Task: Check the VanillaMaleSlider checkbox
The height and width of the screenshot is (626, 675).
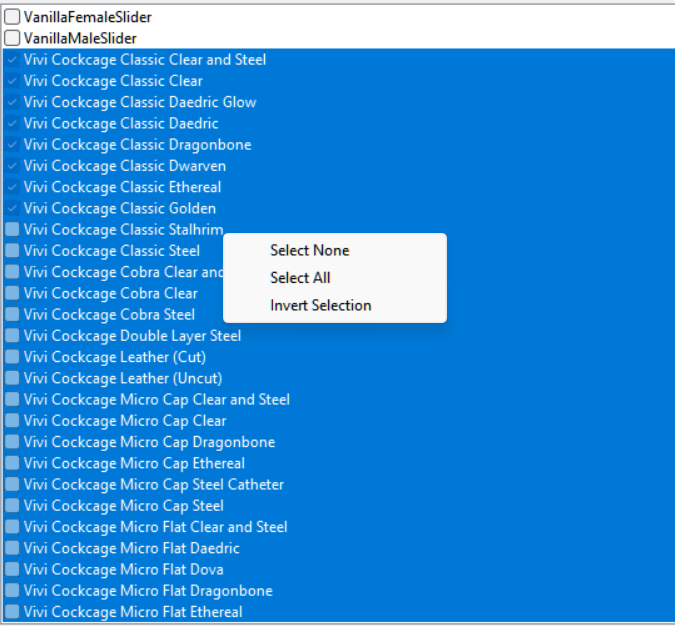Action: point(12,38)
